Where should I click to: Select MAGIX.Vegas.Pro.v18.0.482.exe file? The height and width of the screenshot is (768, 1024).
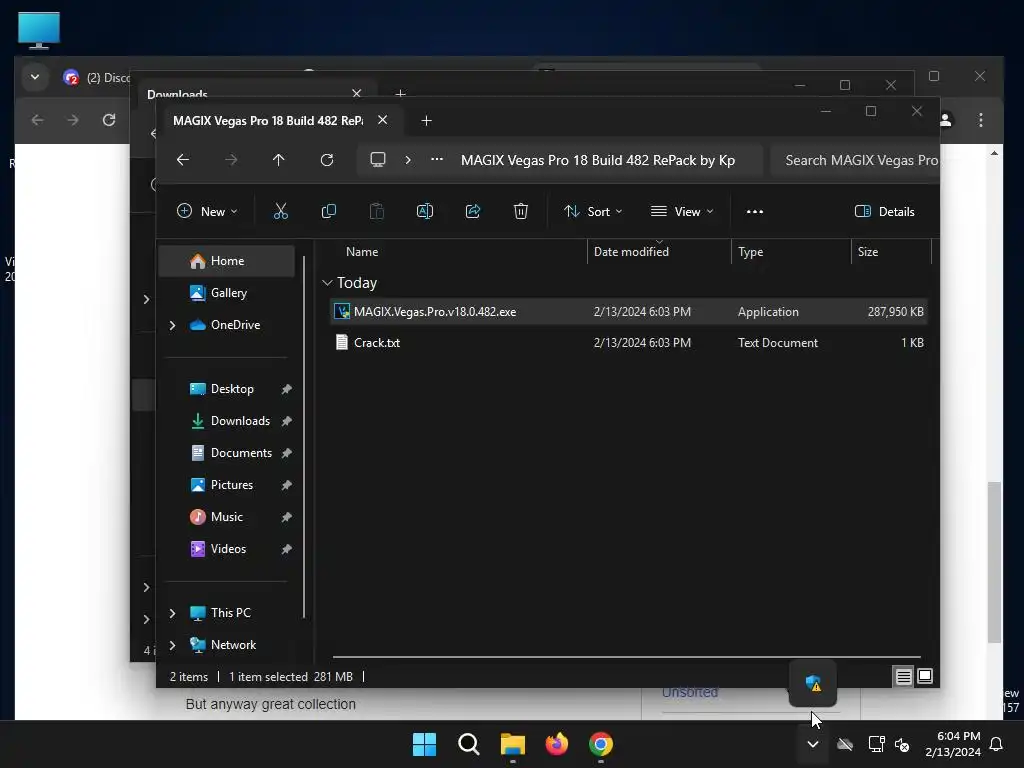point(629,312)
